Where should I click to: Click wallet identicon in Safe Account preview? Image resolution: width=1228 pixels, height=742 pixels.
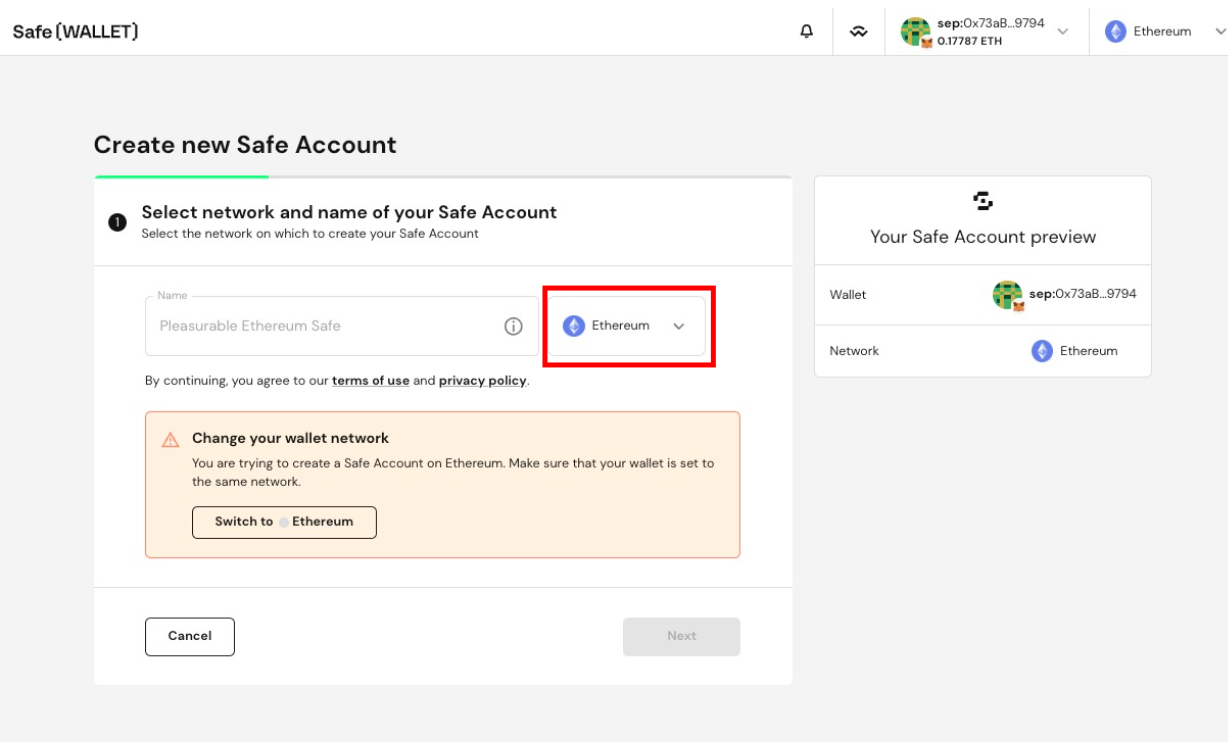click(1007, 295)
